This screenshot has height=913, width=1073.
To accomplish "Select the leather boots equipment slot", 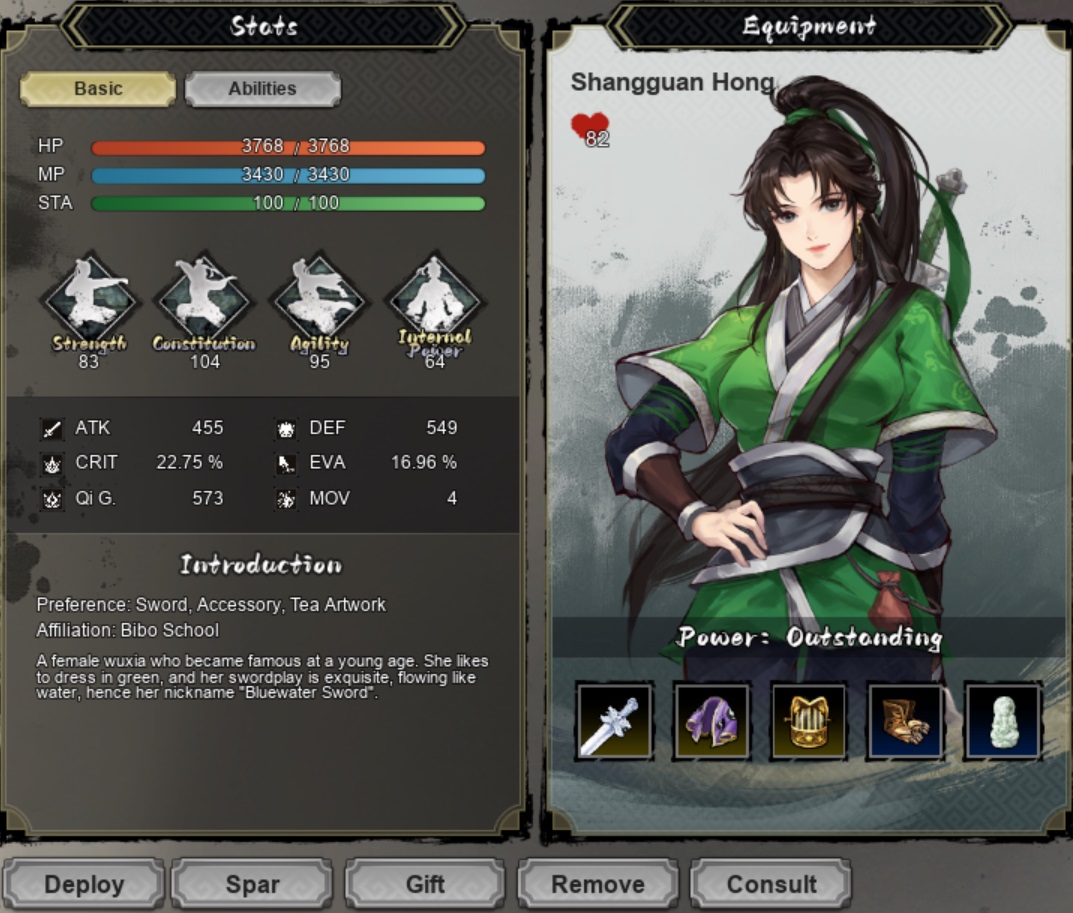I will (905, 721).
